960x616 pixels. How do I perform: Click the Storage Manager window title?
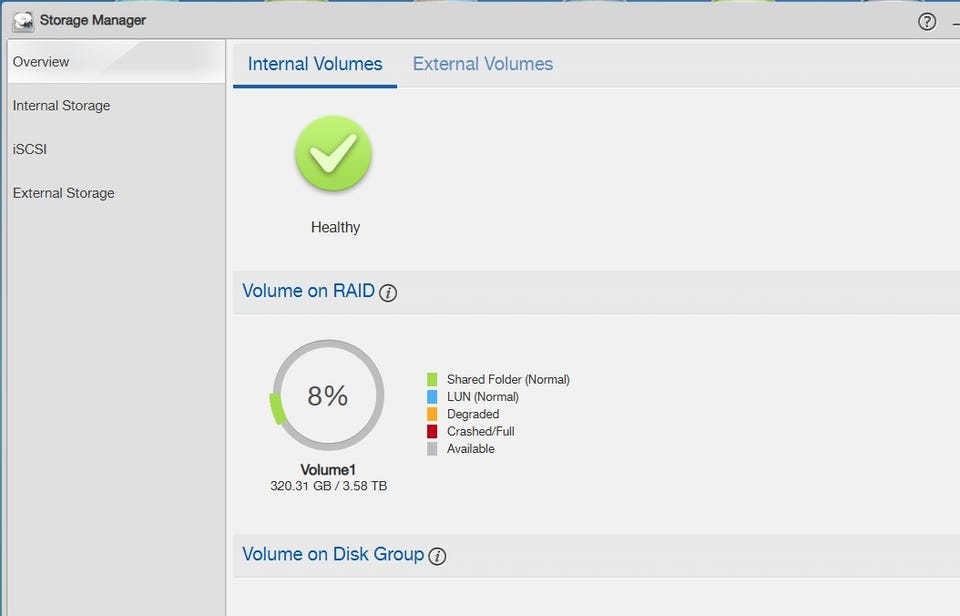point(92,20)
